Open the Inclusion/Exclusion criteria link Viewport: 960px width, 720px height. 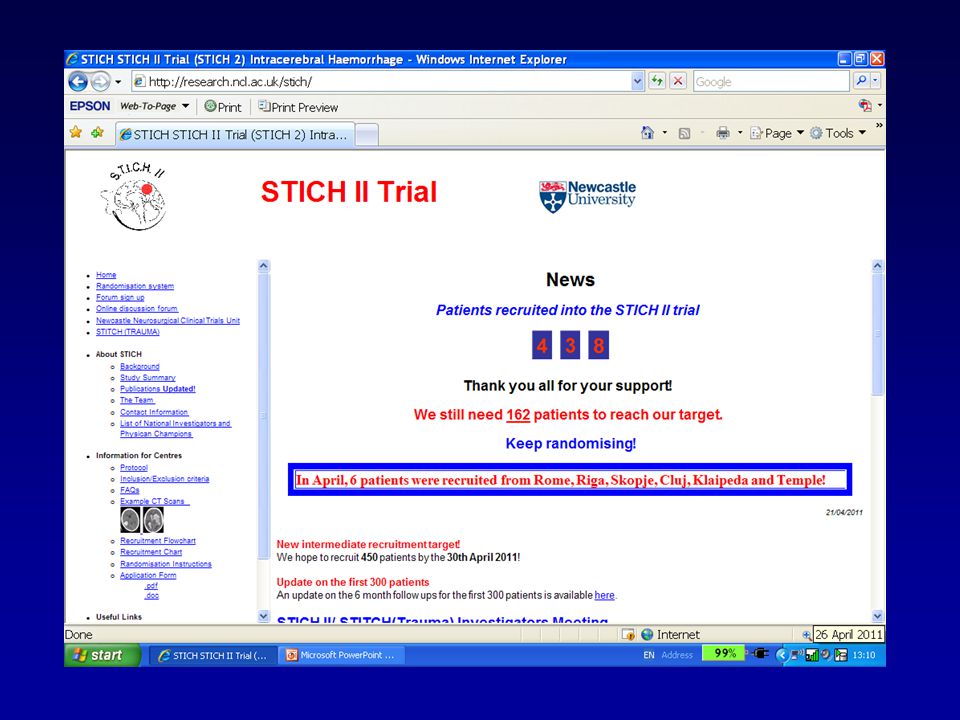click(165, 479)
